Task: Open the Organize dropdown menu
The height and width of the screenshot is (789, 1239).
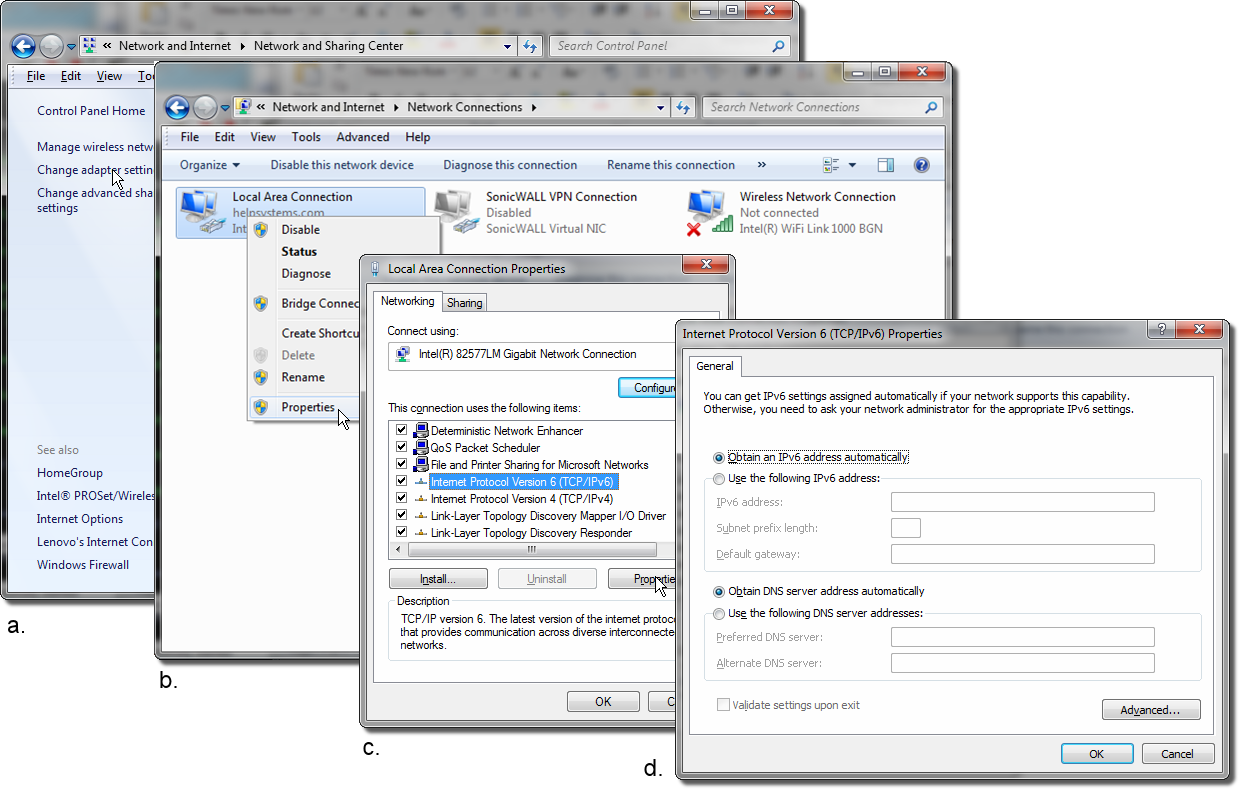Action: tap(209, 165)
